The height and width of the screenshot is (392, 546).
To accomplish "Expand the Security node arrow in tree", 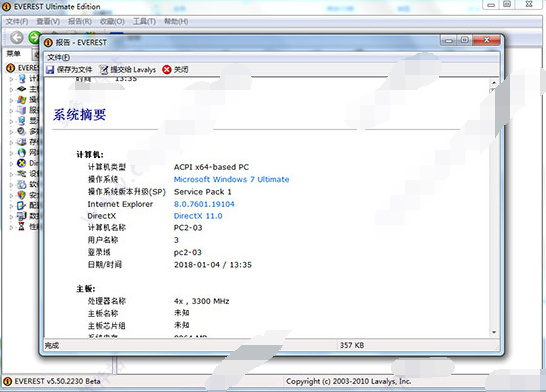I will [x=11, y=195].
